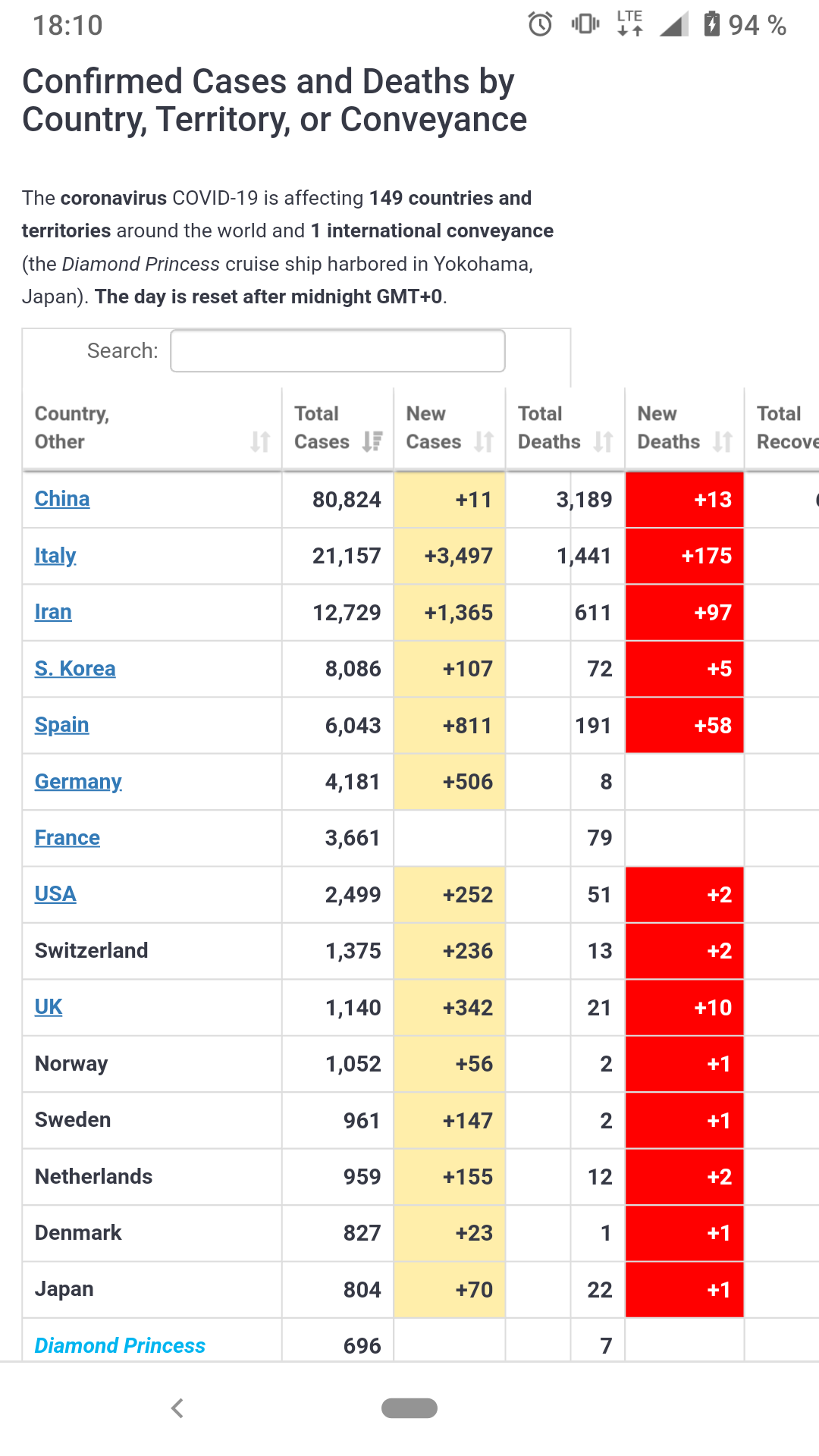Open the Iran country link

coord(53,612)
